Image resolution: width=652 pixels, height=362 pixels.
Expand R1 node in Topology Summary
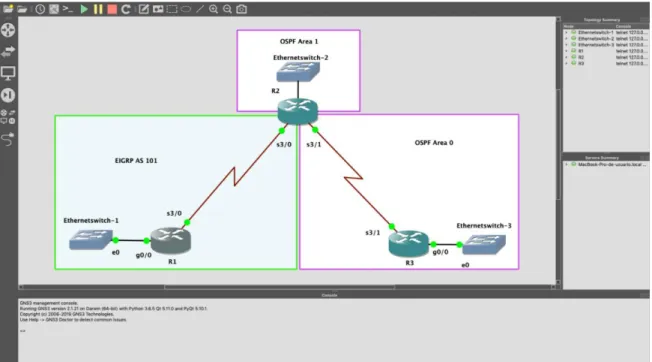point(566,51)
